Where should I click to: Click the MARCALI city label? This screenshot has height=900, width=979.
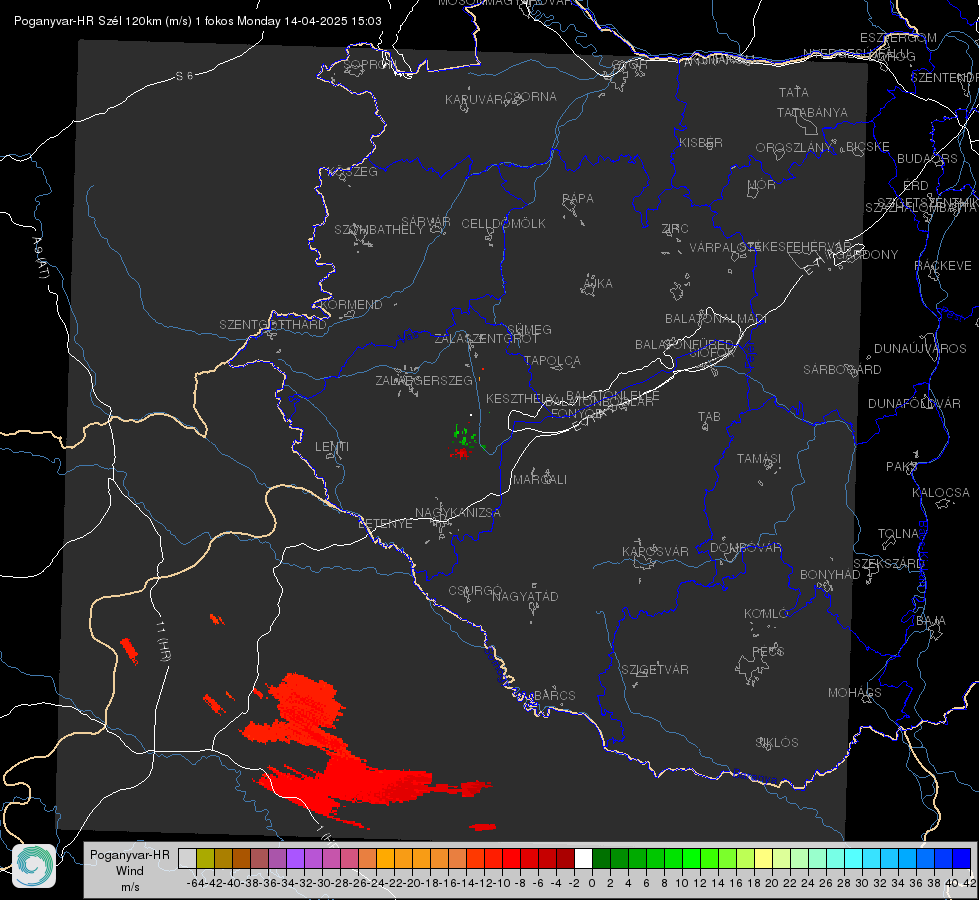click(x=540, y=480)
